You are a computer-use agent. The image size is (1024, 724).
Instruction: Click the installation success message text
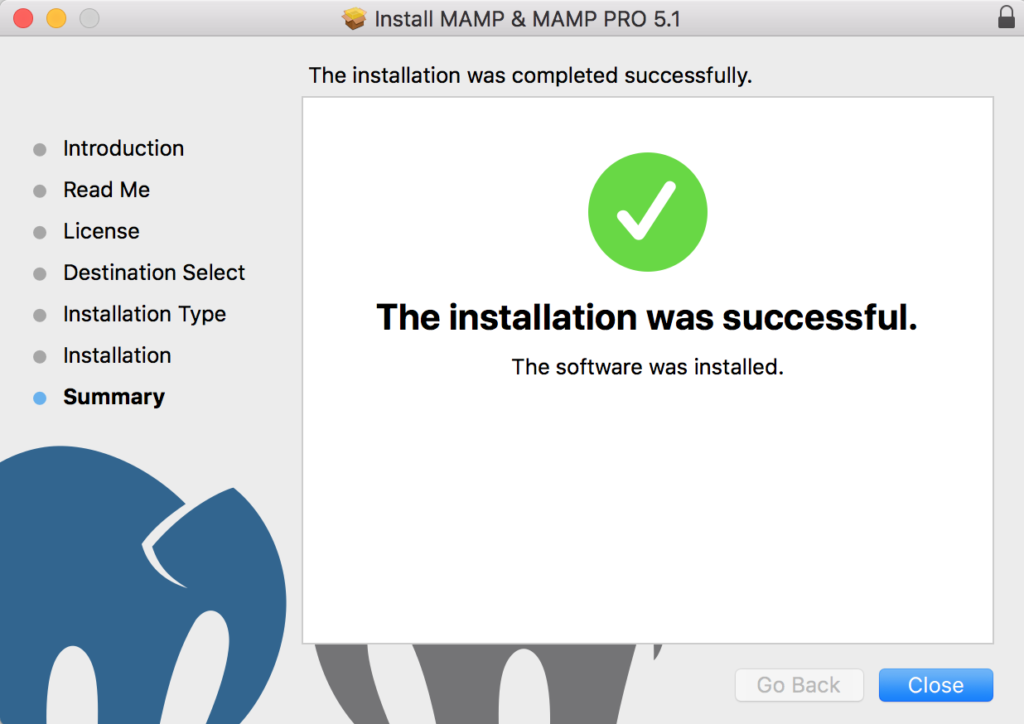coord(647,317)
